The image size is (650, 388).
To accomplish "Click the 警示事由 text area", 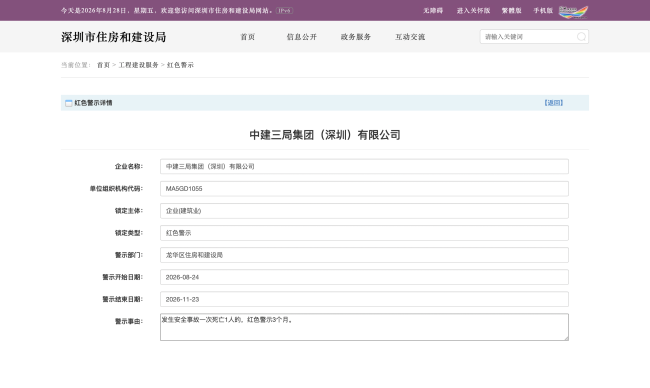I will (x=364, y=327).
